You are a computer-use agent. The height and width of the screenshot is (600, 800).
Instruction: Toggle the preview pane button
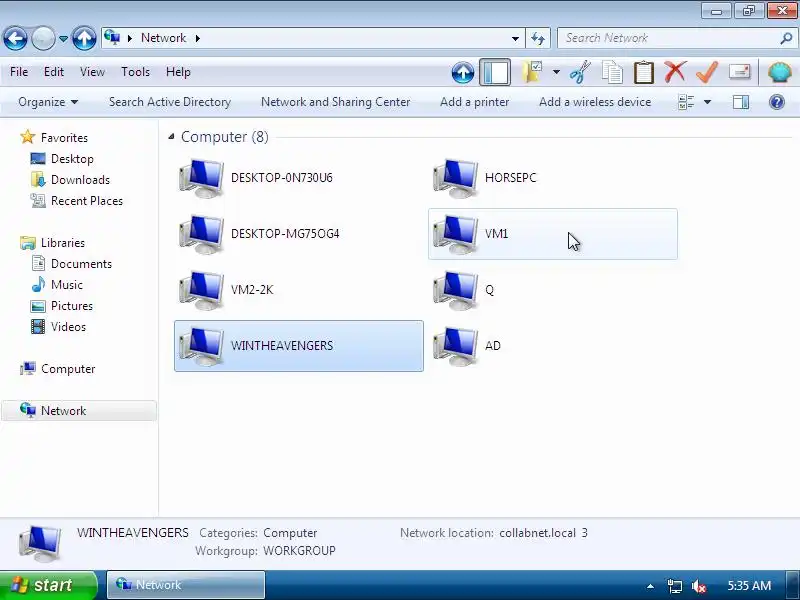[741, 102]
